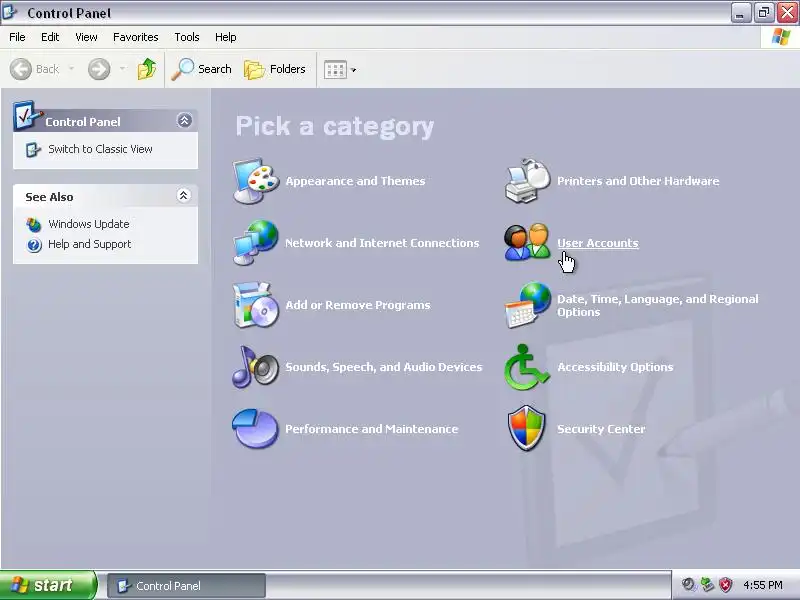Click the User Accounts category link
This screenshot has width=800, height=600.
pyautogui.click(x=597, y=243)
